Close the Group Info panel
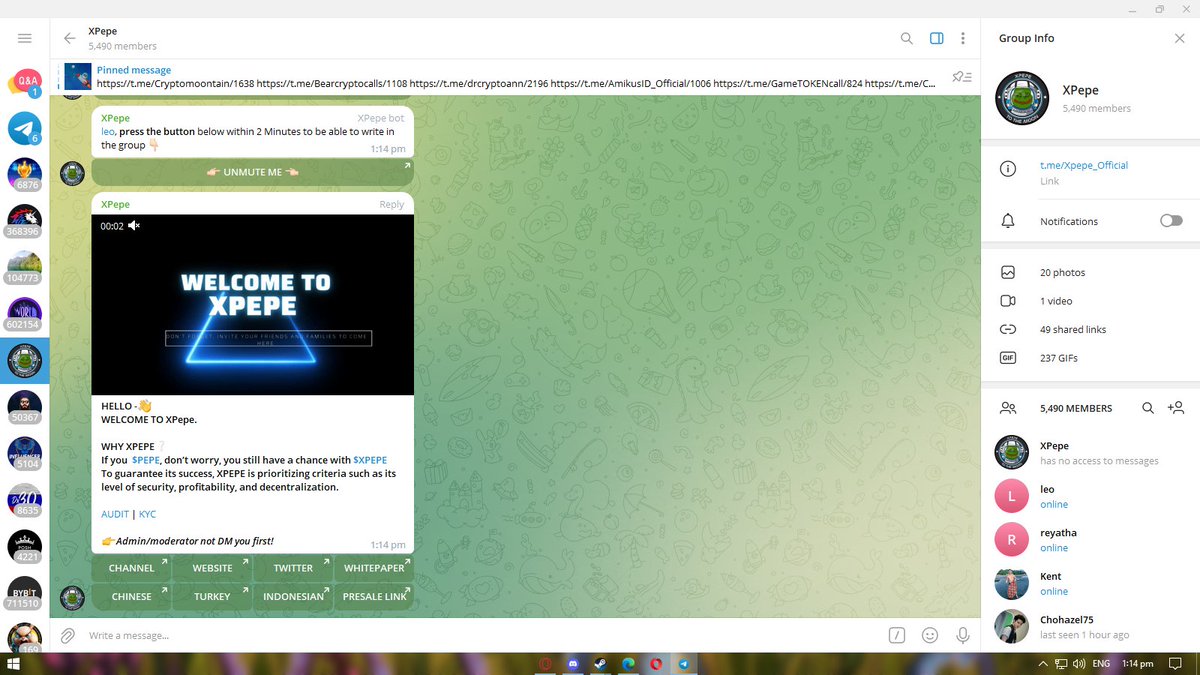1200x675 pixels. [x=1179, y=38]
